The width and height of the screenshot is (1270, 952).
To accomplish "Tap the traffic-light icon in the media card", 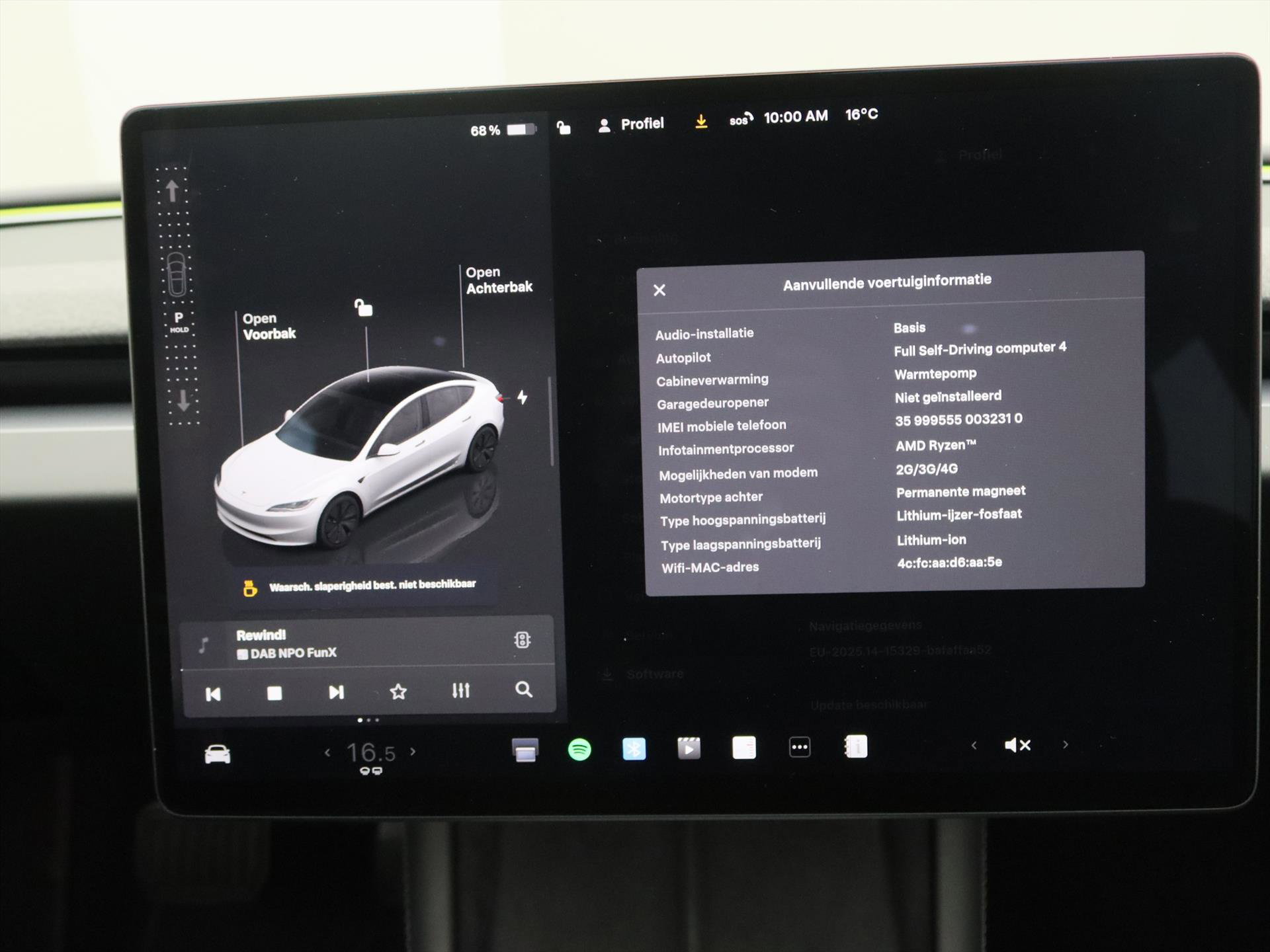I will pyautogui.click(x=523, y=640).
